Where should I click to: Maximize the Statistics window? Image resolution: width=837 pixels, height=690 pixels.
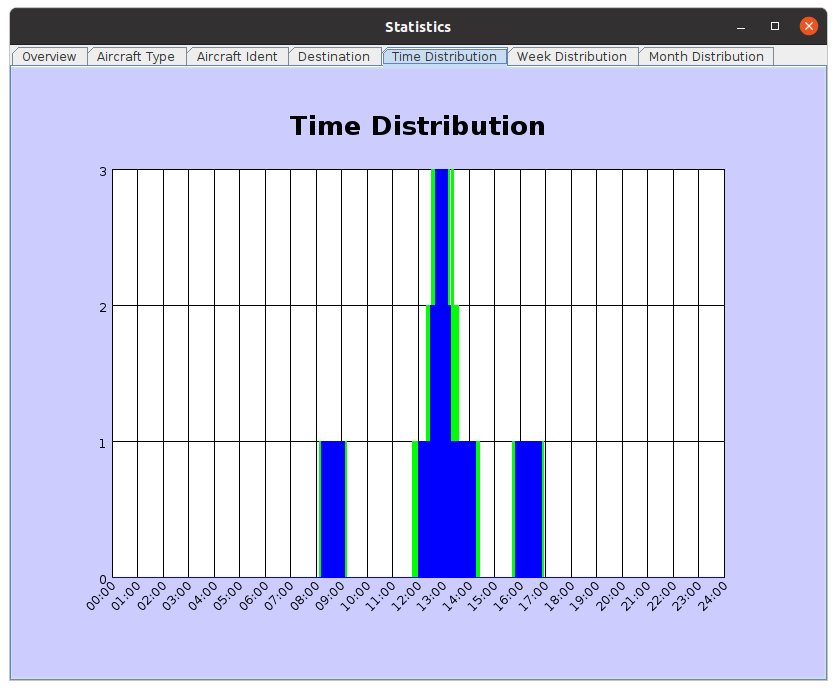(774, 26)
